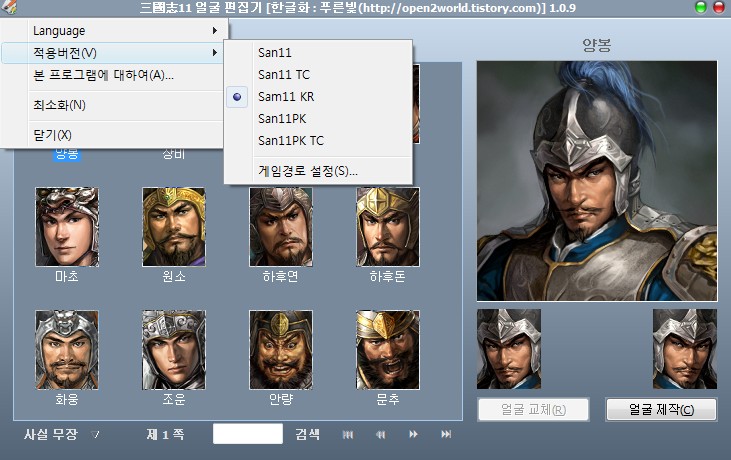Click the 양봉 title above large portrait
This screenshot has height=460, width=731.
(x=597, y=45)
